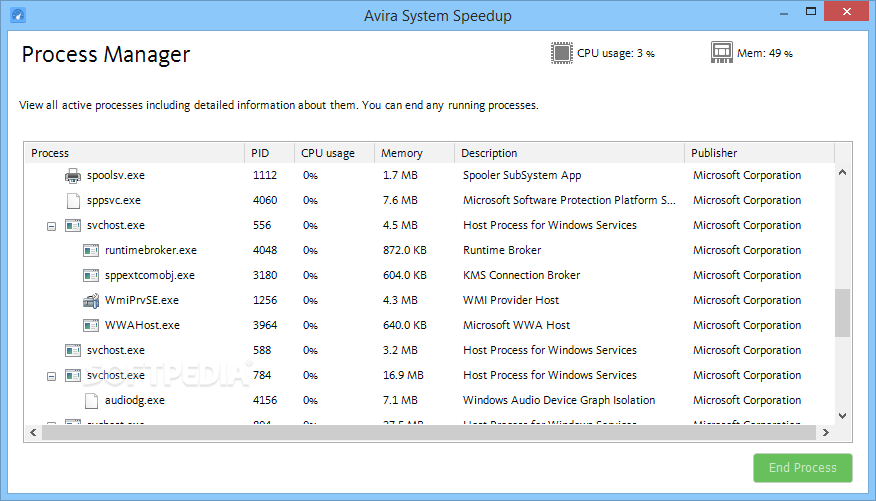Click the WmiPrvSE.exe process icon
Viewport: 876px width, 501px height.
pos(91,300)
